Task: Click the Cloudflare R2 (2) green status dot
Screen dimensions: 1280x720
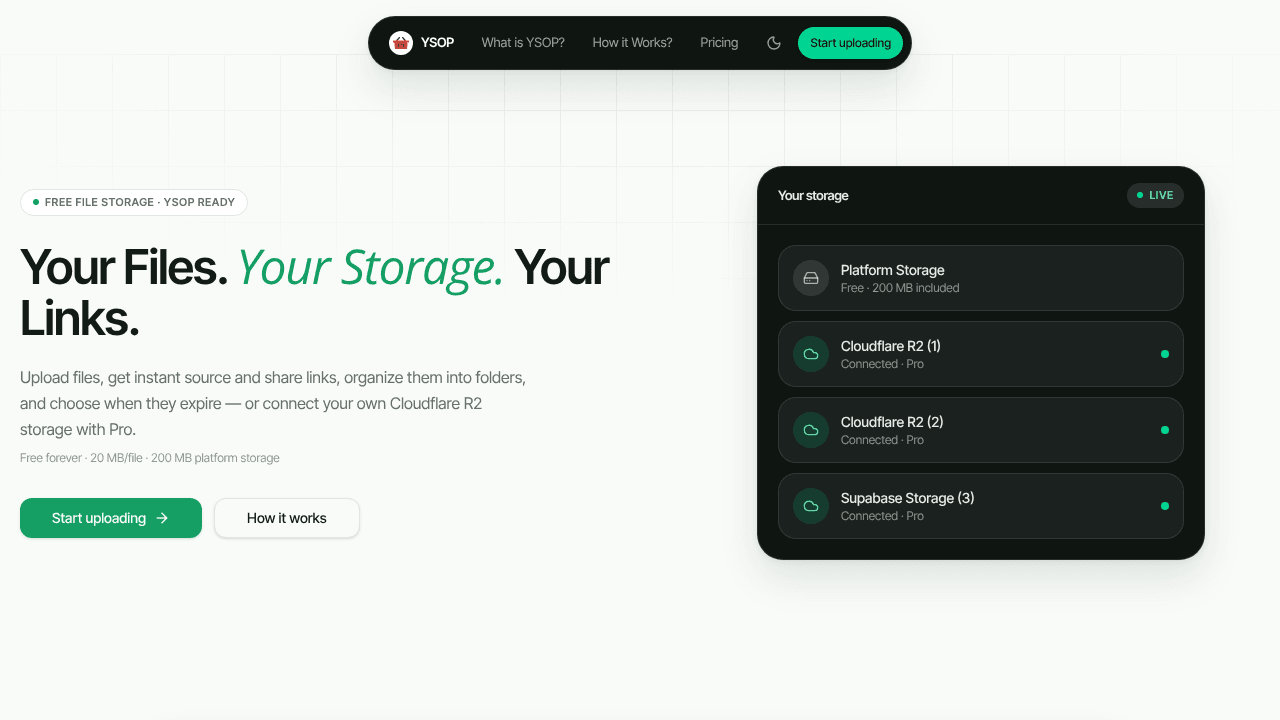Action: (x=1165, y=430)
